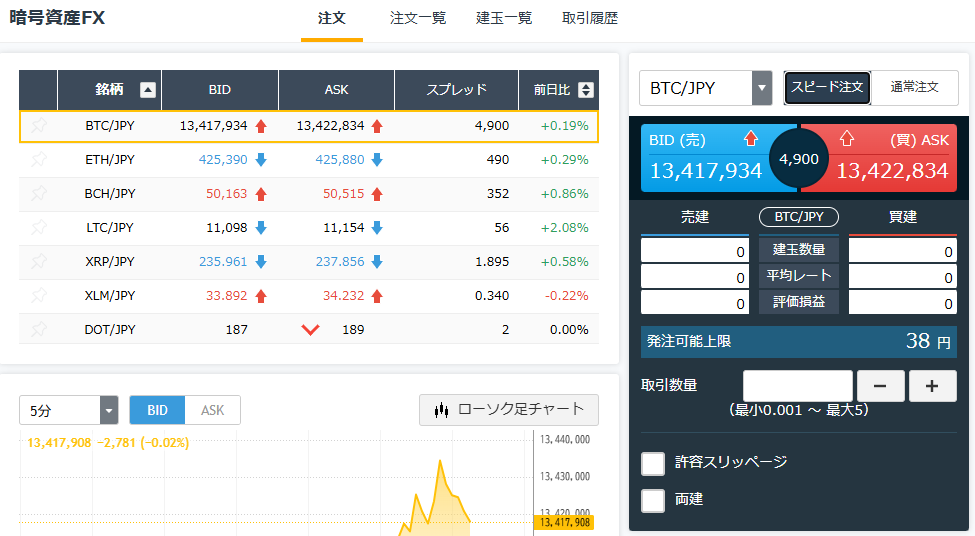975x536 pixels.
Task: Switch chart to BID prices
Action: click(x=157, y=410)
